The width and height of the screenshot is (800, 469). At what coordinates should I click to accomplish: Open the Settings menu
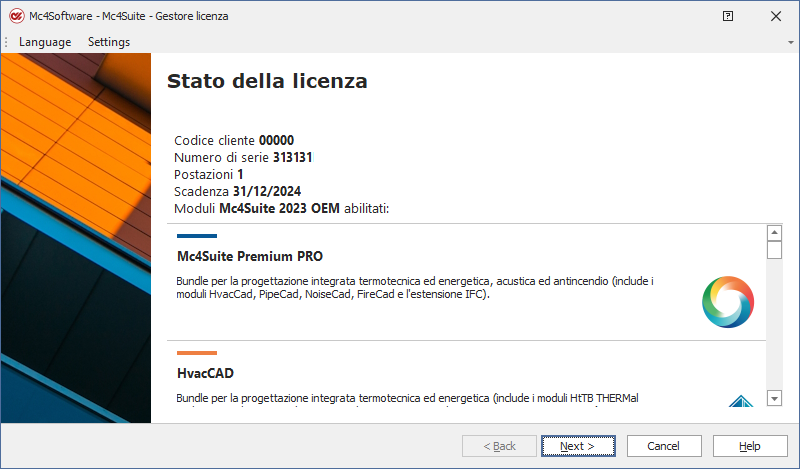pyautogui.click(x=109, y=42)
